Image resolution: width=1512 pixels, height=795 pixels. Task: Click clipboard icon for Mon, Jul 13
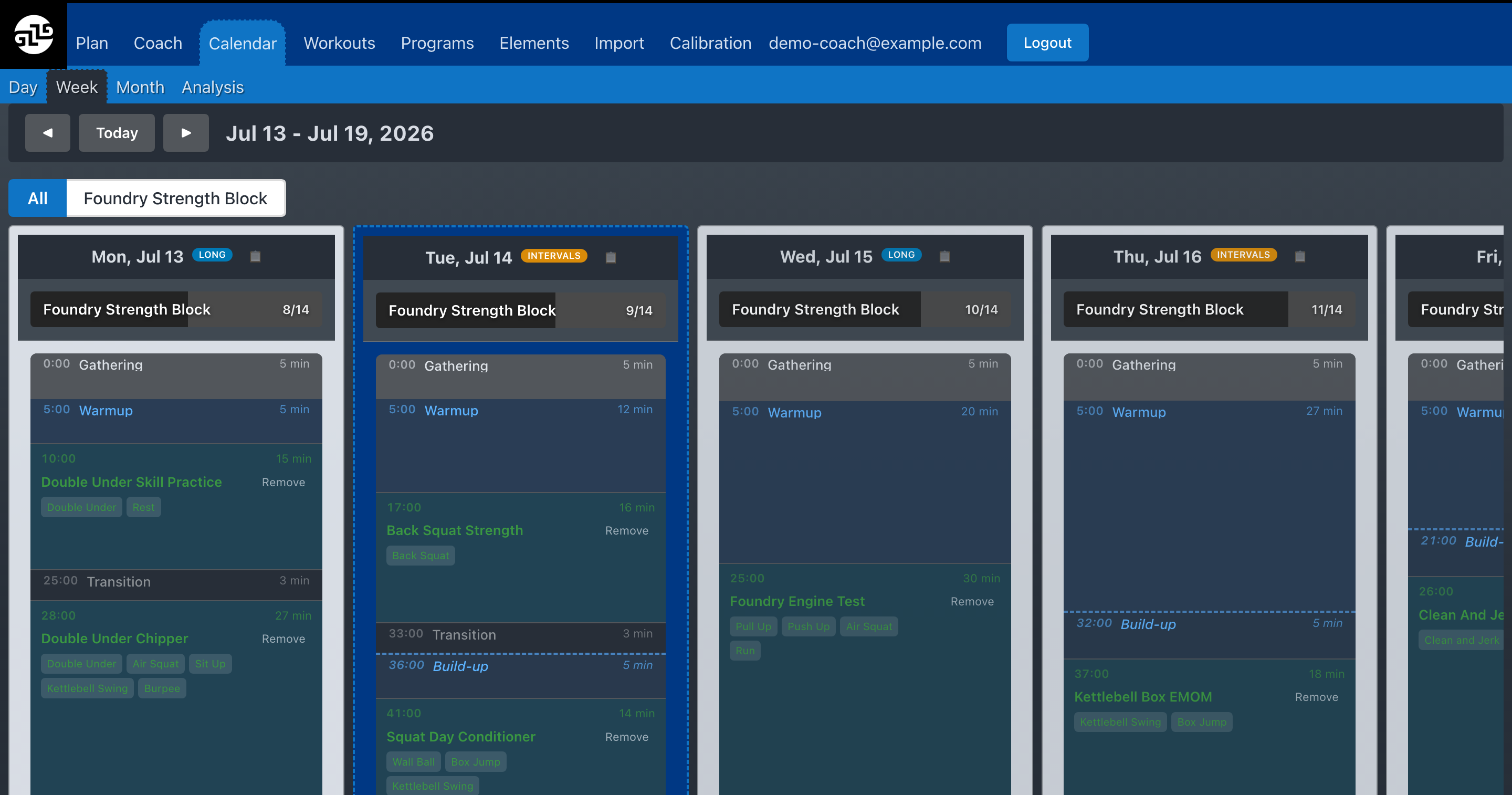[255, 256]
